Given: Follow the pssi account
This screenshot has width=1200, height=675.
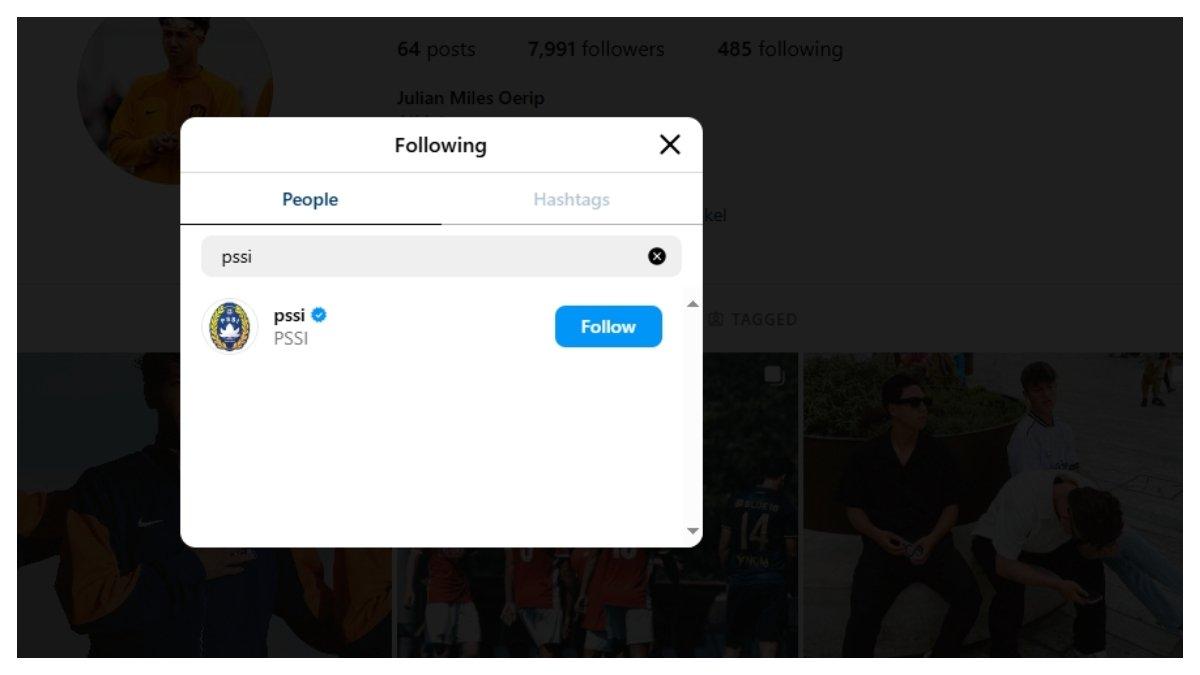Looking at the screenshot, I should tap(608, 326).
